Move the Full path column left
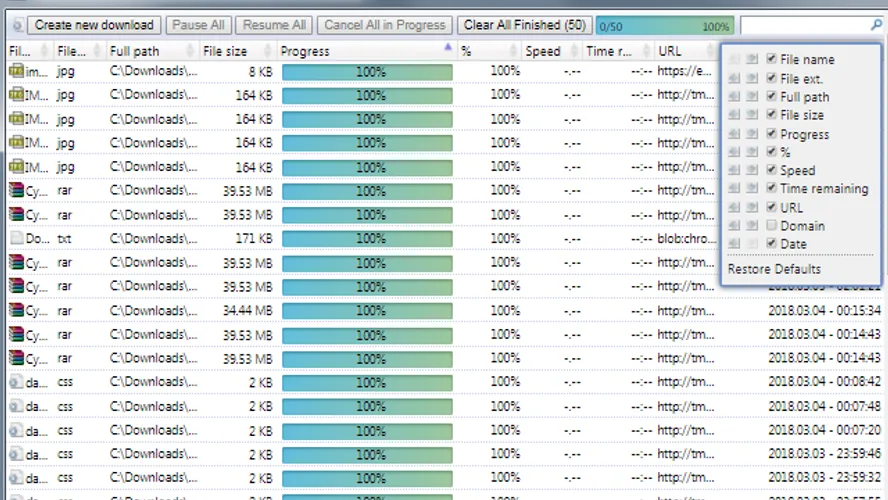This screenshot has width=888, height=500. 734,97
